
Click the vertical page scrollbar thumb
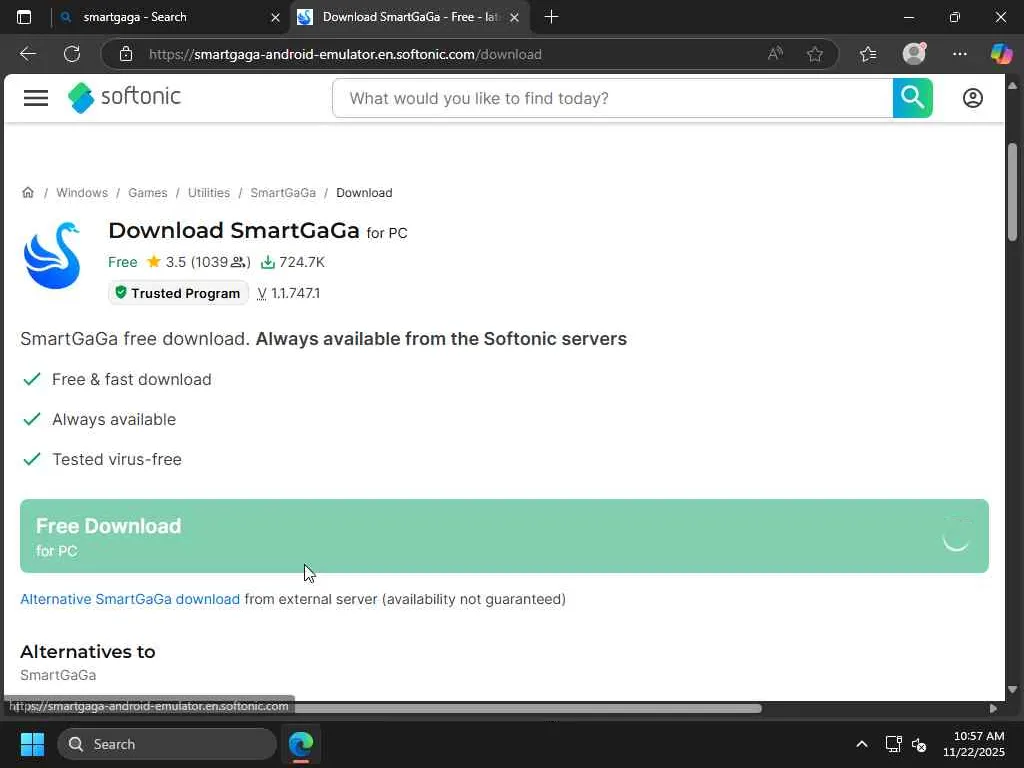click(x=1012, y=191)
